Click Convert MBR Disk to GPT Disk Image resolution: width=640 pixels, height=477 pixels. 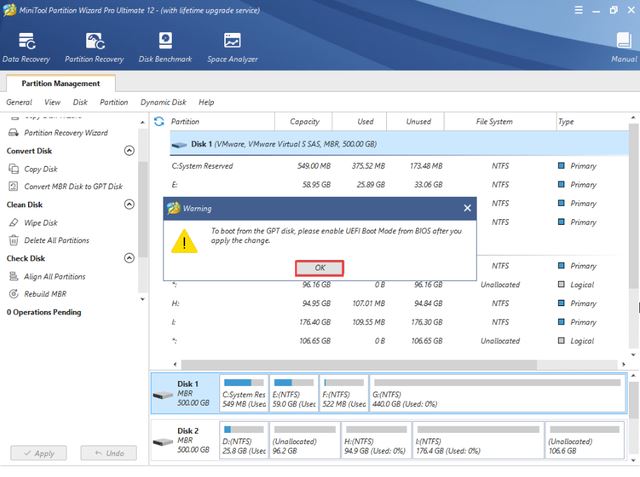click(x=73, y=186)
